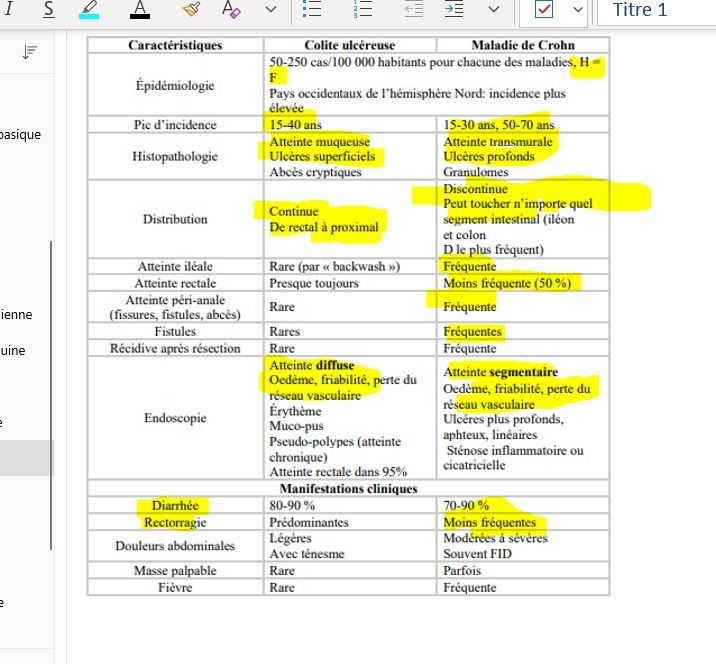The width and height of the screenshot is (716, 664).
Task: Open the page ending in 'basique' in sidebar
Action: pos(21,135)
